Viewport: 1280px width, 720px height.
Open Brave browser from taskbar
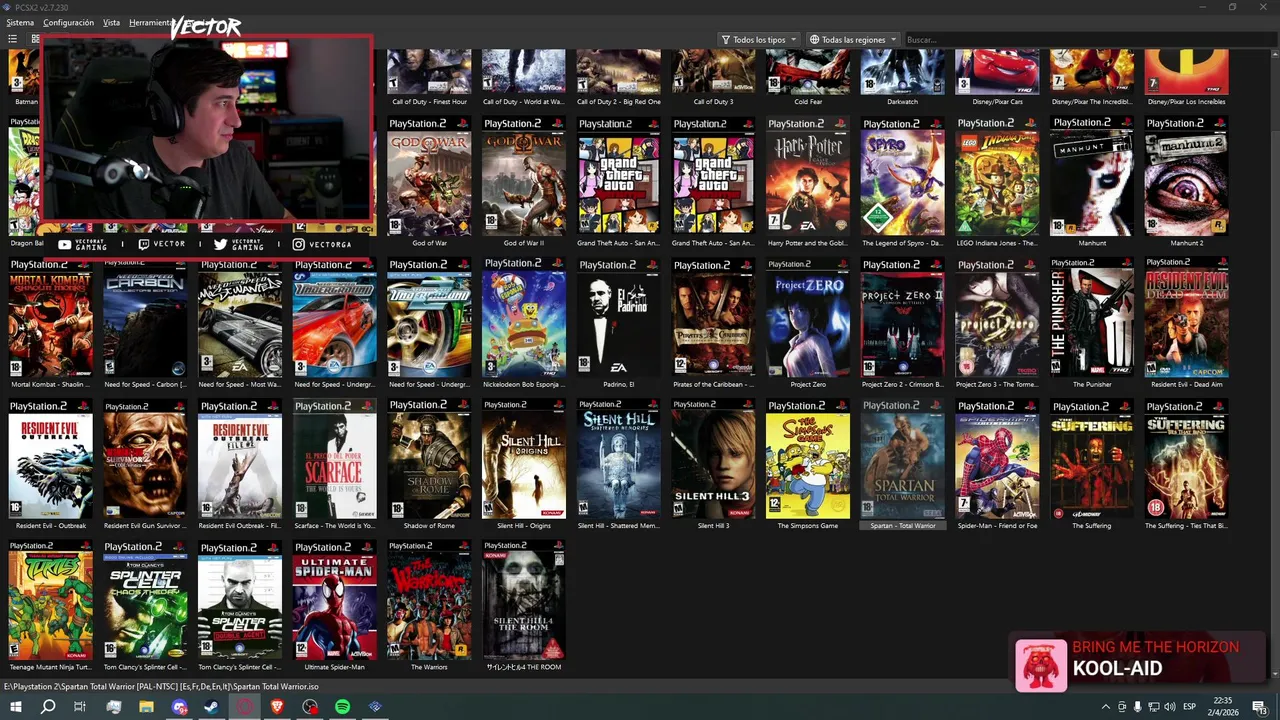pyautogui.click(x=277, y=707)
